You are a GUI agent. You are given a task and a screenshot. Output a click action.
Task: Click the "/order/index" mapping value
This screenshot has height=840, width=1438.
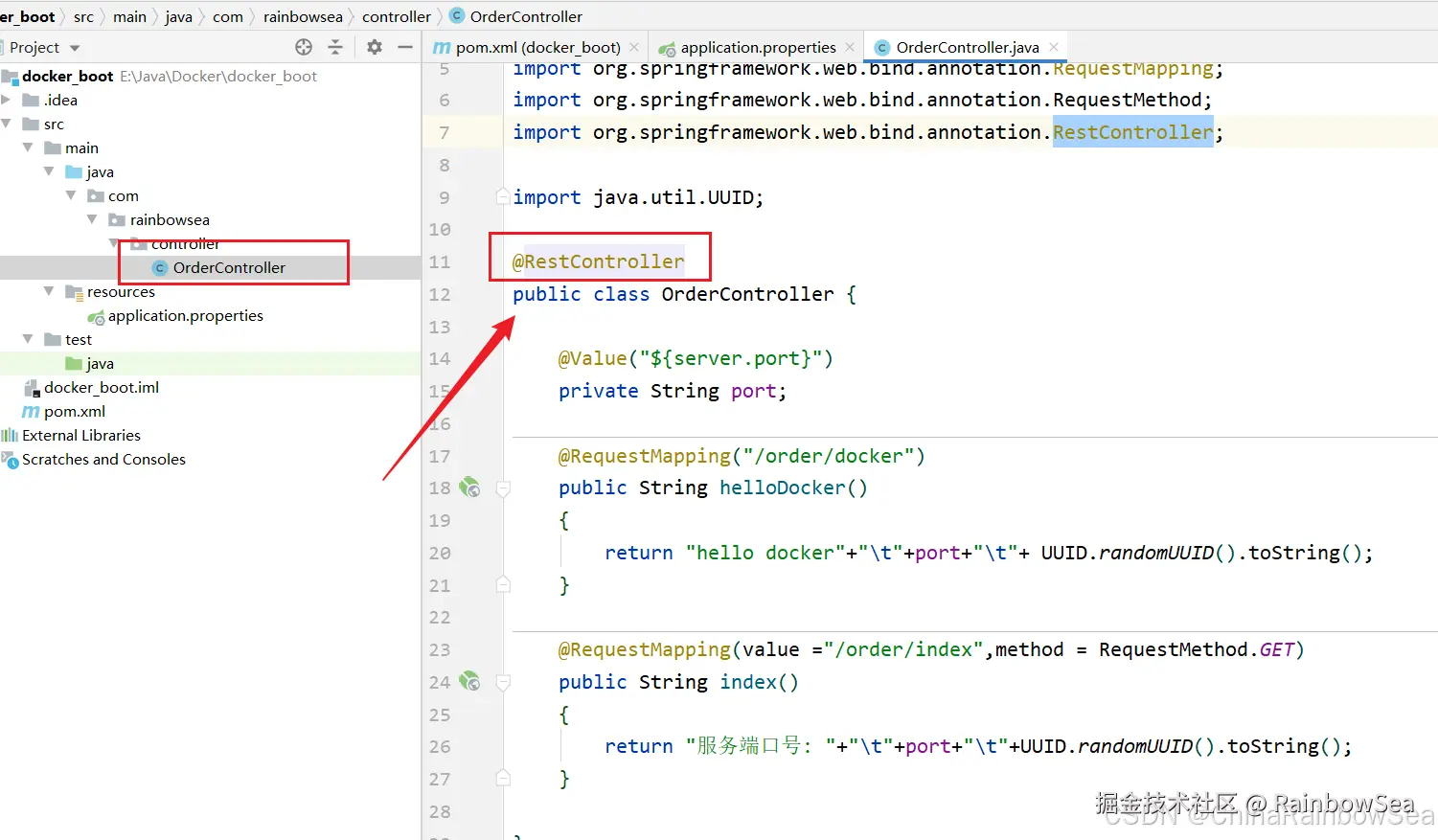[x=905, y=649]
